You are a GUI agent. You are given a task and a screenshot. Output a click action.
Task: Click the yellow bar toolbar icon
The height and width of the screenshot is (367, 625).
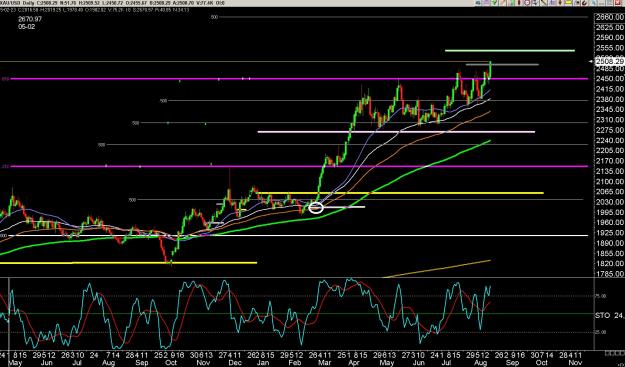(568, 2)
